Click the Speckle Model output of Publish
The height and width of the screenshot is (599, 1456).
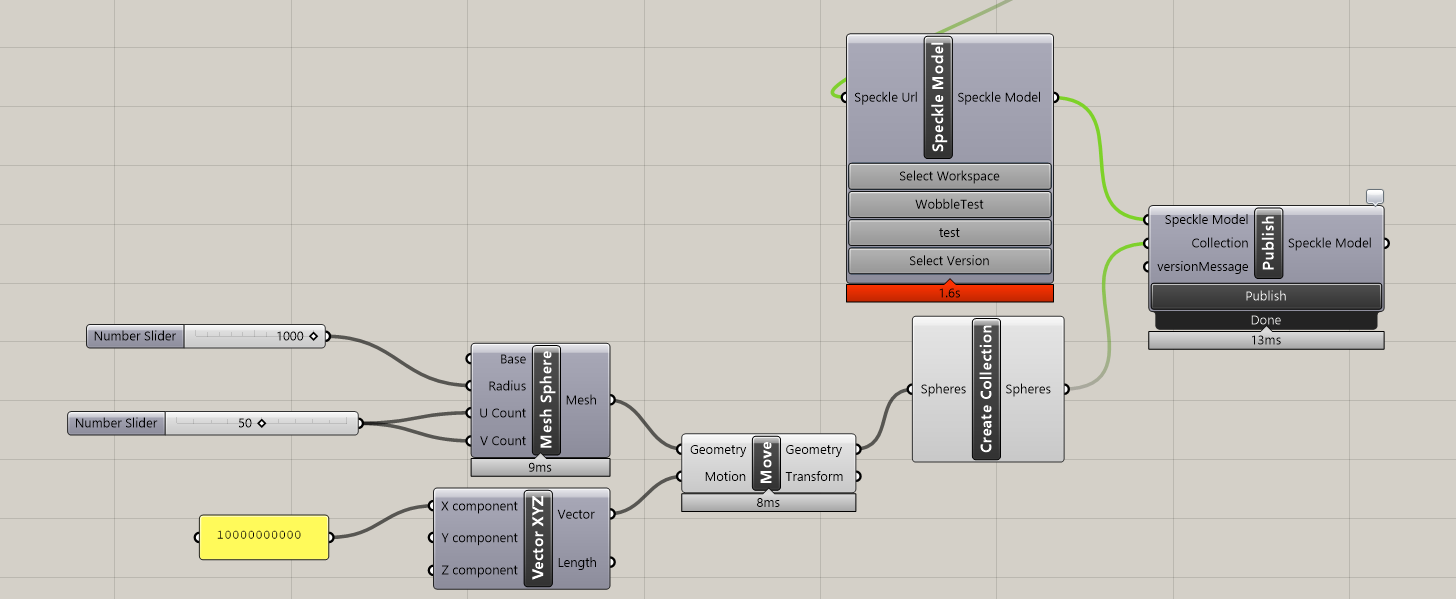1330,243
